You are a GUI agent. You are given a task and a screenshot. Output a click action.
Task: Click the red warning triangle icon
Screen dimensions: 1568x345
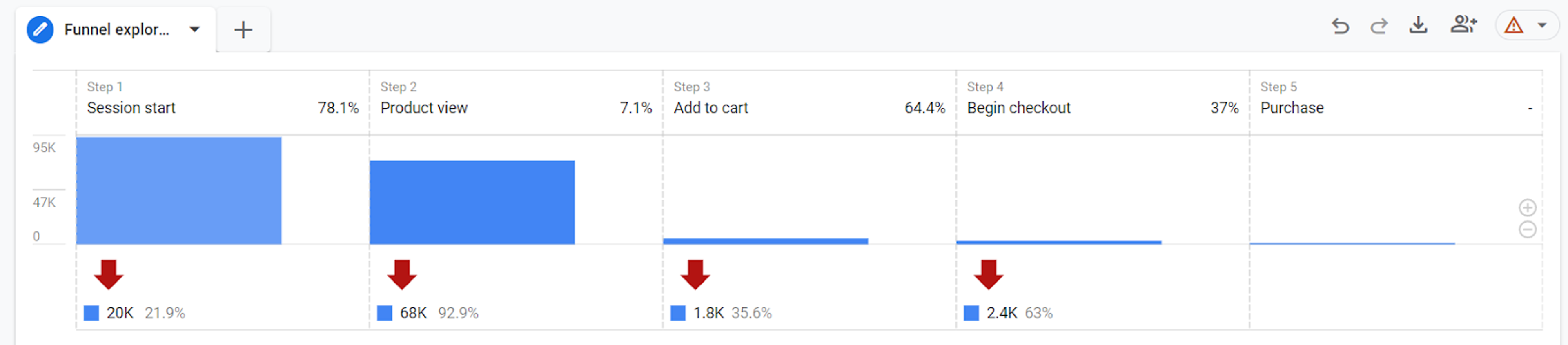coord(1513,26)
